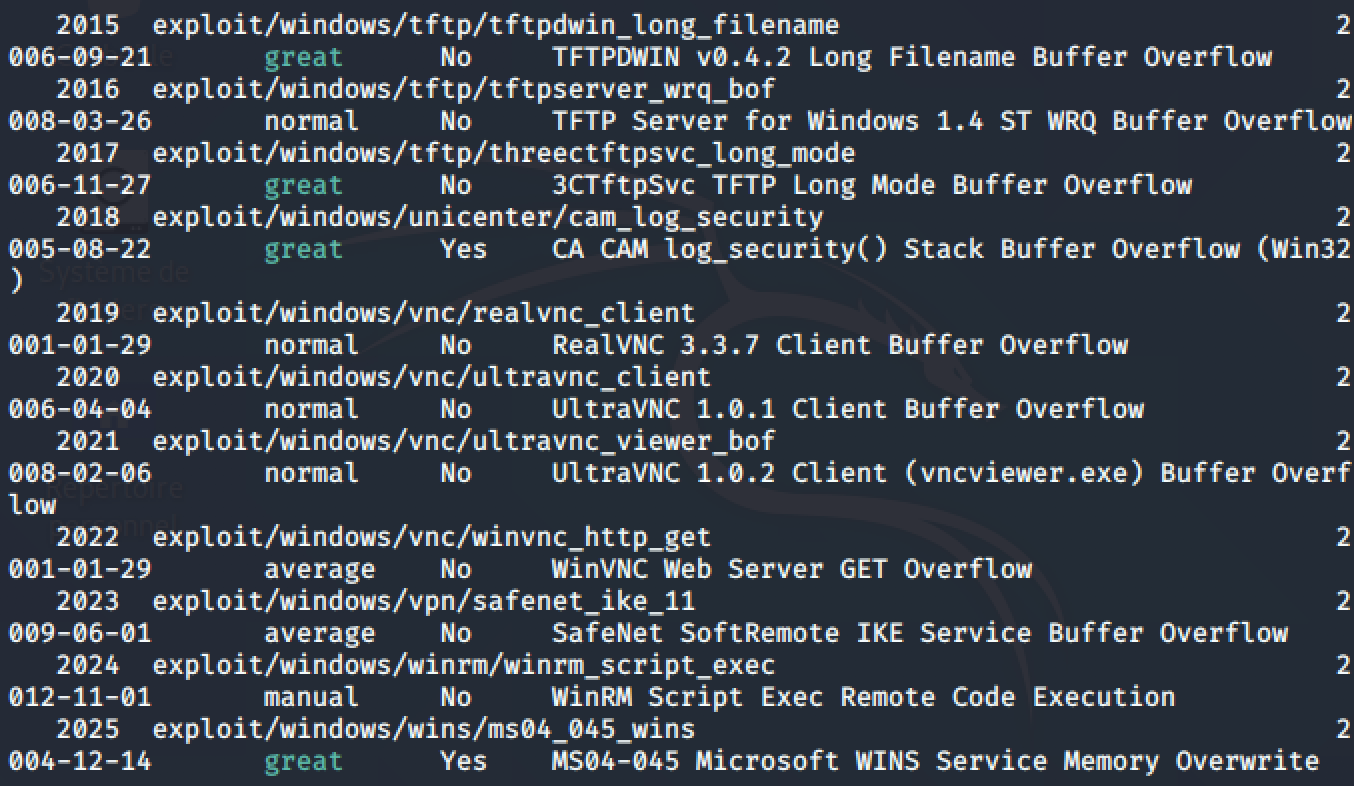Image resolution: width=1354 pixels, height=786 pixels.
Task: Click 'normal' rank beside 008-03-26
Action: click(x=312, y=121)
